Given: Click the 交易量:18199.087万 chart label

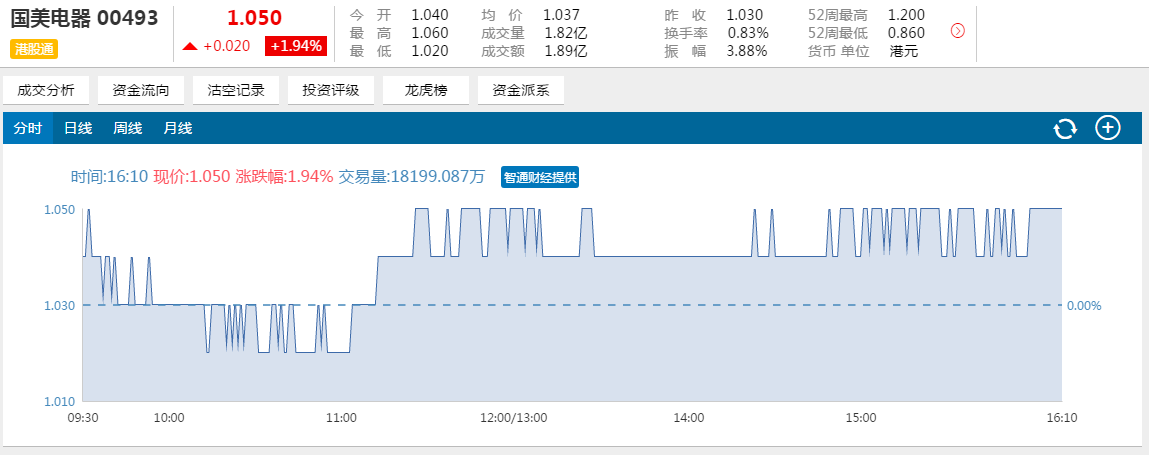Looking at the screenshot, I should pos(412,177).
